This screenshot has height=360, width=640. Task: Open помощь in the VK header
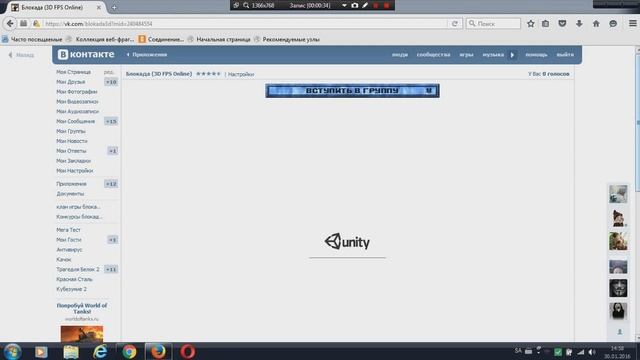(x=536, y=55)
